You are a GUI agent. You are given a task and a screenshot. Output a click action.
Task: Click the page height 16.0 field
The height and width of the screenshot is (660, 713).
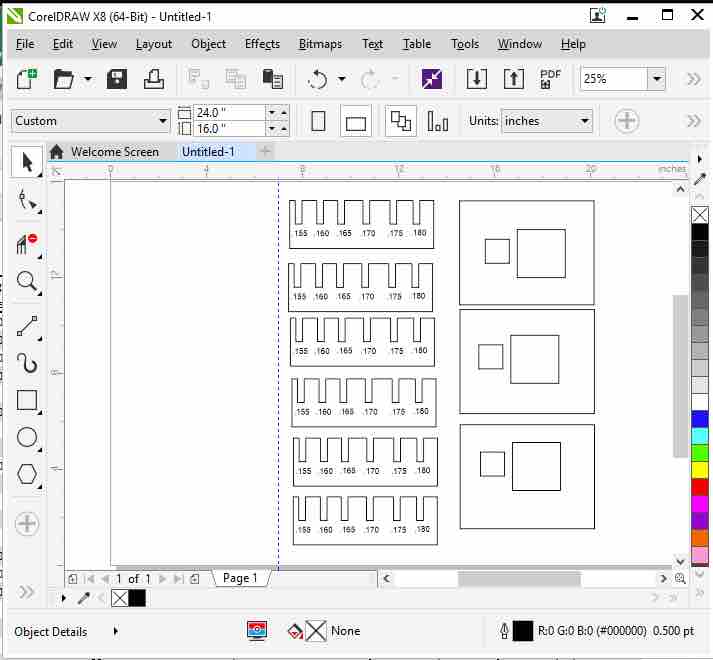click(x=230, y=129)
